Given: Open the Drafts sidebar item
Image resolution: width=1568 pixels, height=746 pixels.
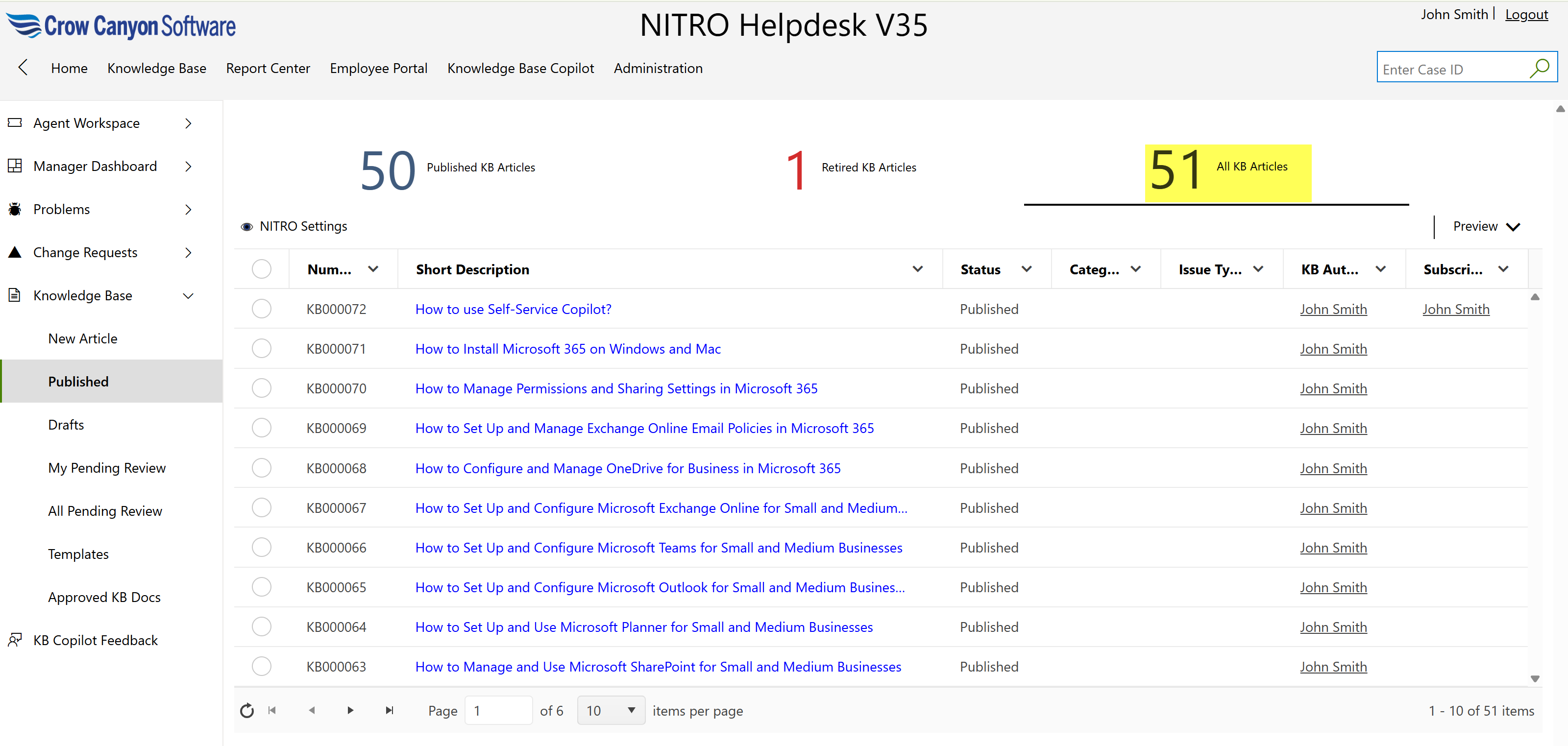Looking at the screenshot, I should coord(66,425).
